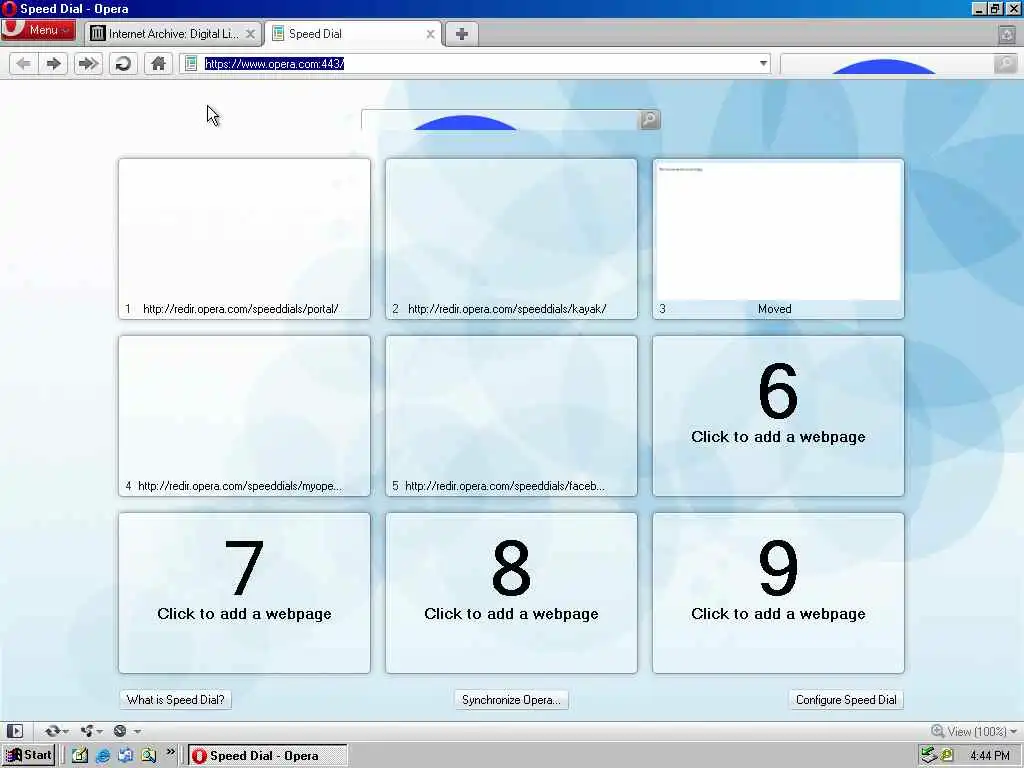
Task: Click Synchronize Opera... button
Action: 511,699
